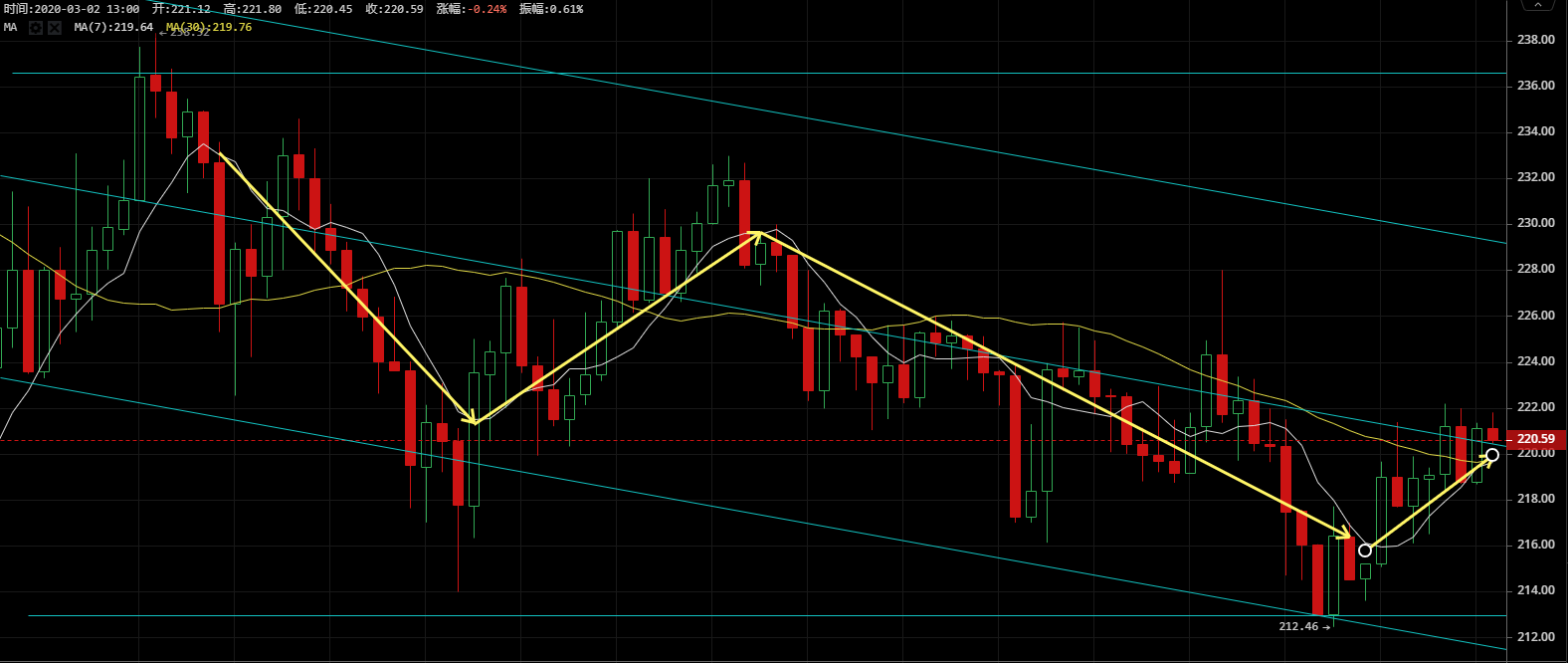Grab arrow start handle near 216.00
The image size is (1568, 663).
coord(1365,551)
